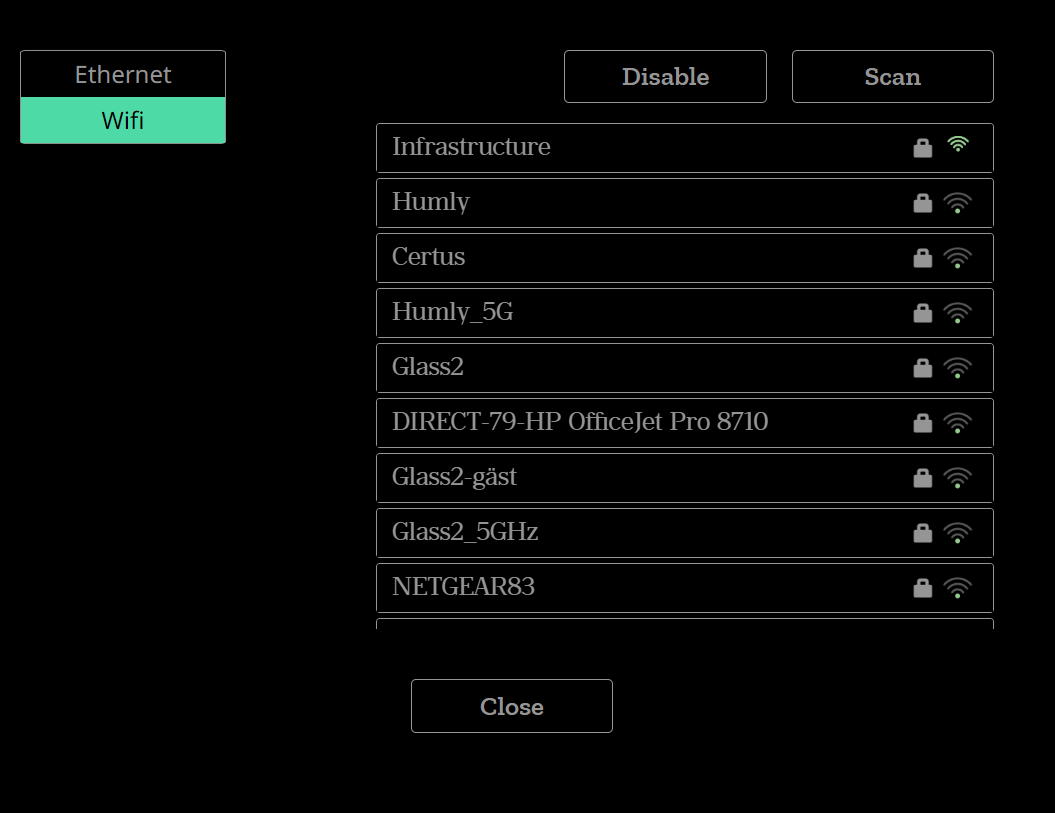The width and height of the screenshot is (1055, 813).
Task: Click the lock icon for Certus
Action: point(923,258)
